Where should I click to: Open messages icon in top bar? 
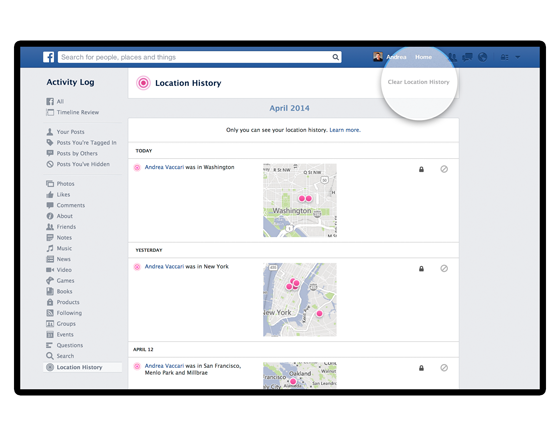(467, 57)
